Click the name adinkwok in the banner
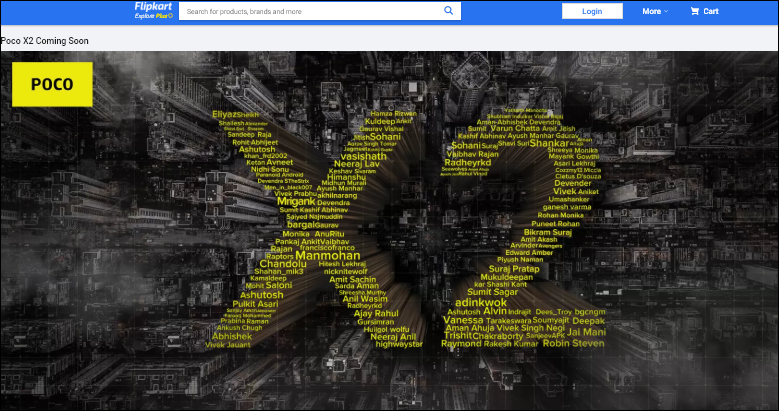Screen dimensions: 779x411 pyautogui.click(x=481, y=301)
